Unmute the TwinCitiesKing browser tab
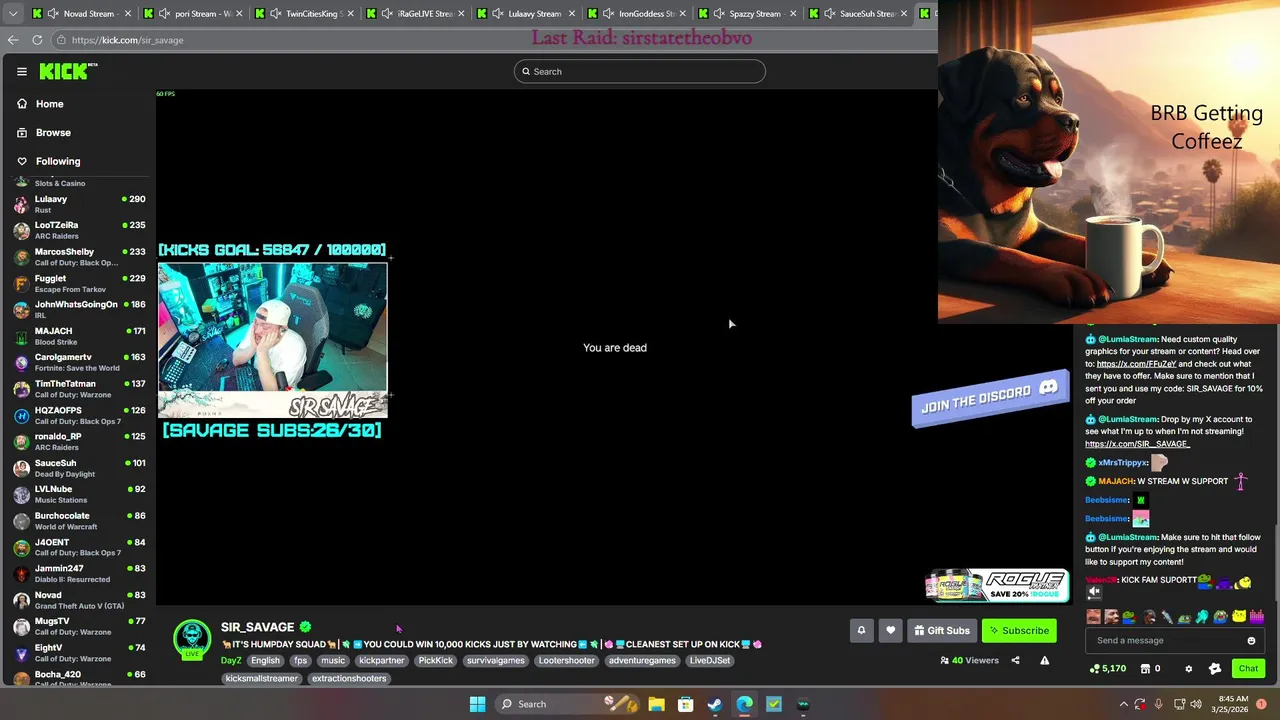 click(274, 14)
